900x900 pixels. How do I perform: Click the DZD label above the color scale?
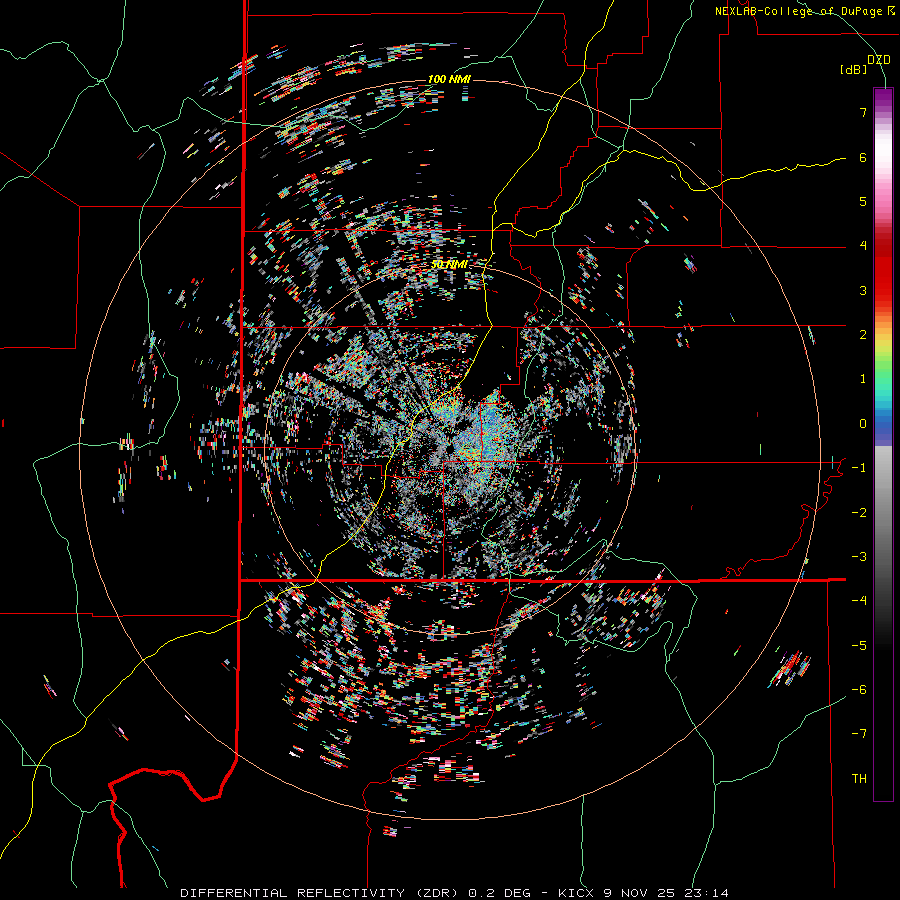pyautogui.click(x=878, y=60)
